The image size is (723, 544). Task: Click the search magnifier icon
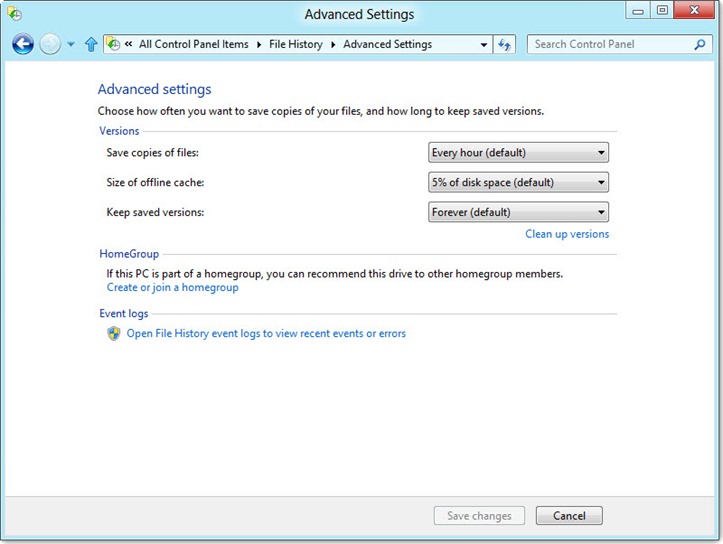[x=699, y=45]
